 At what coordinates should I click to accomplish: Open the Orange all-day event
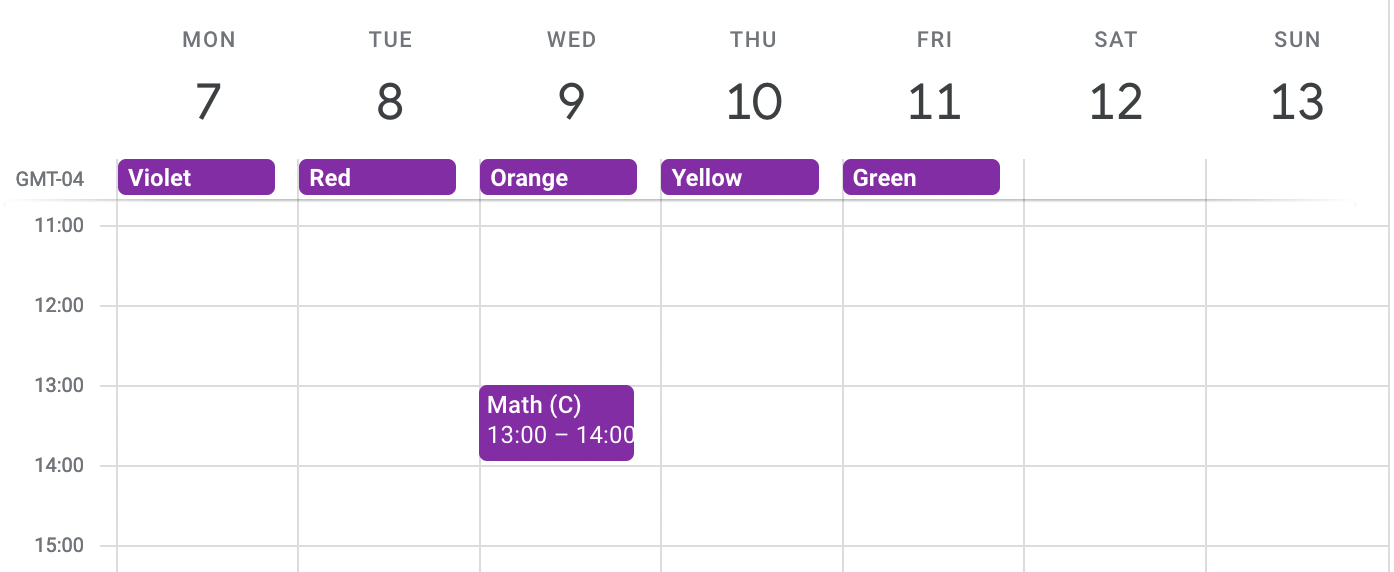pos(558,177)
